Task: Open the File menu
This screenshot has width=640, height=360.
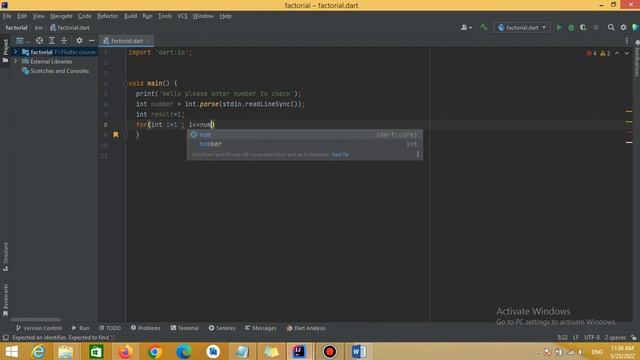Action: 7,16
